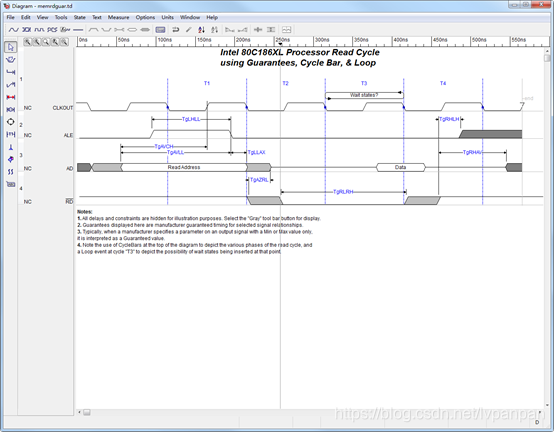Open the Units menu

(x=167, y=17)
